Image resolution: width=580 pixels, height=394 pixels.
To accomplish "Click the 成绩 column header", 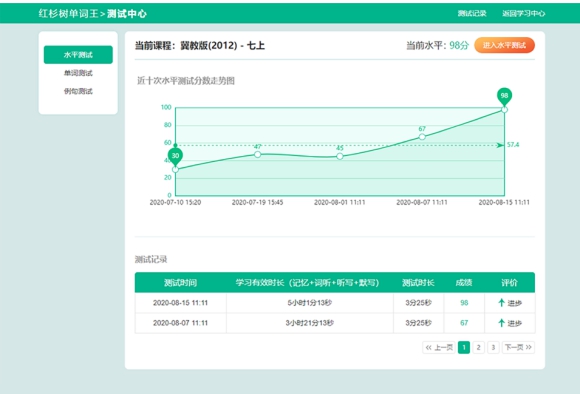I will [x=464, y=283].
